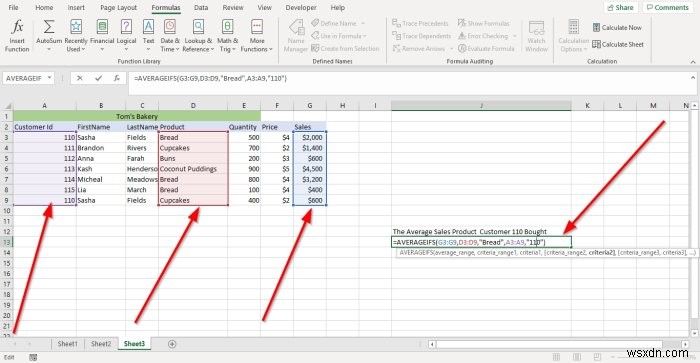Viewport: 700px width, 363px height.
Task: Switch to the Home tab
Action: tap(44, 8)
